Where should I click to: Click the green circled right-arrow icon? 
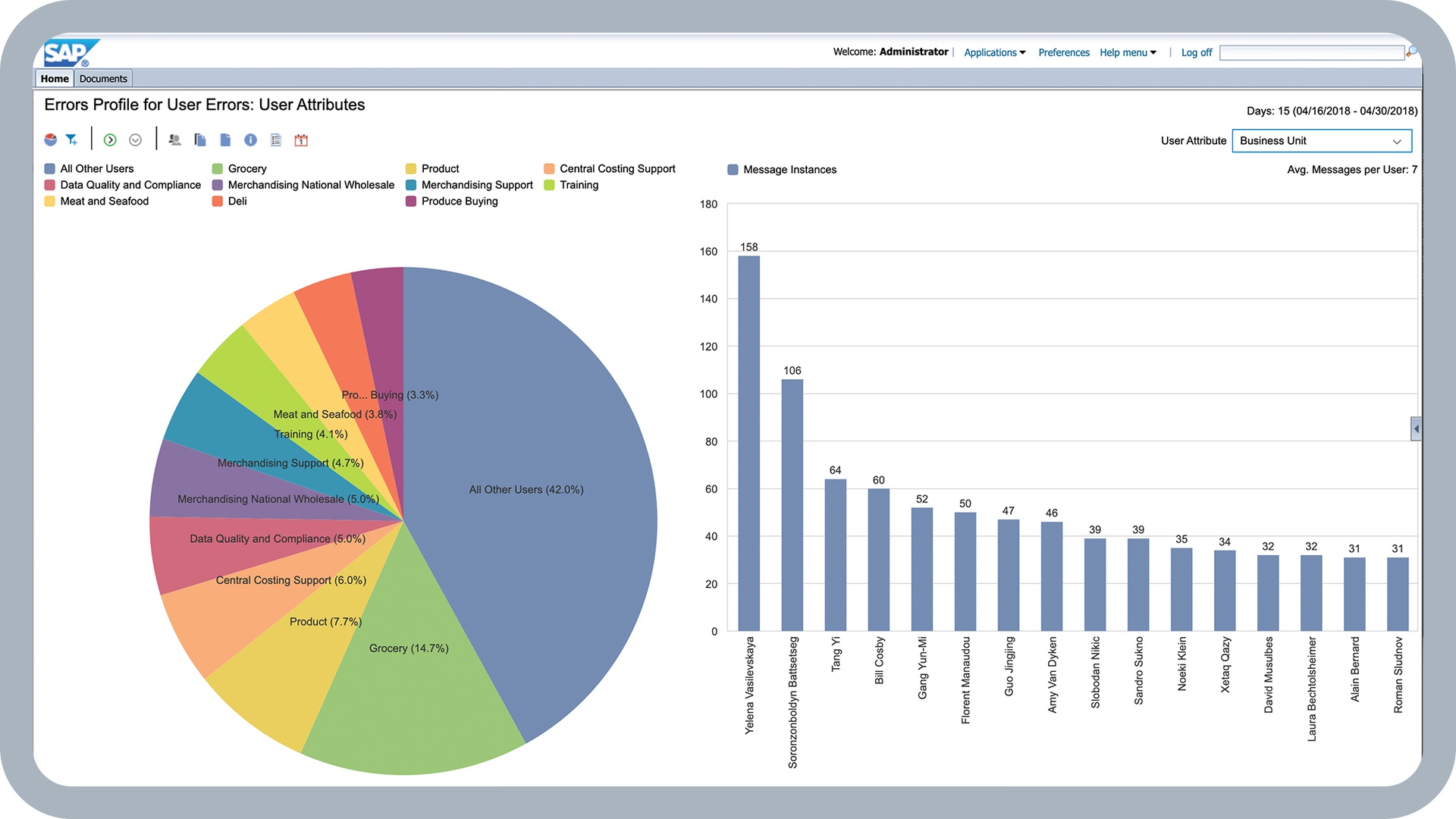tap(110, 140)
